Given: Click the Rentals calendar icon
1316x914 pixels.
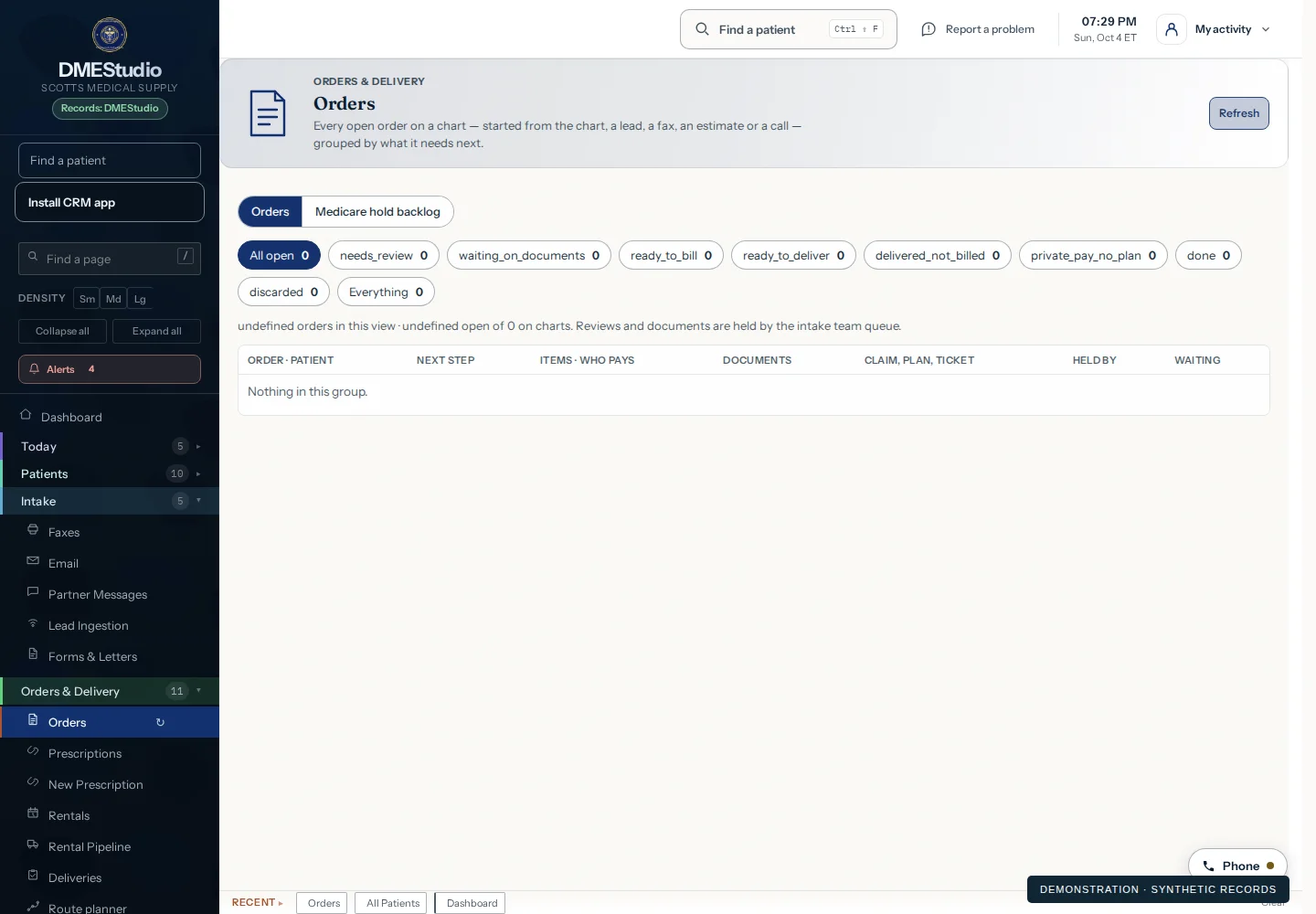Looking at the screenshot, I should 33,813.
